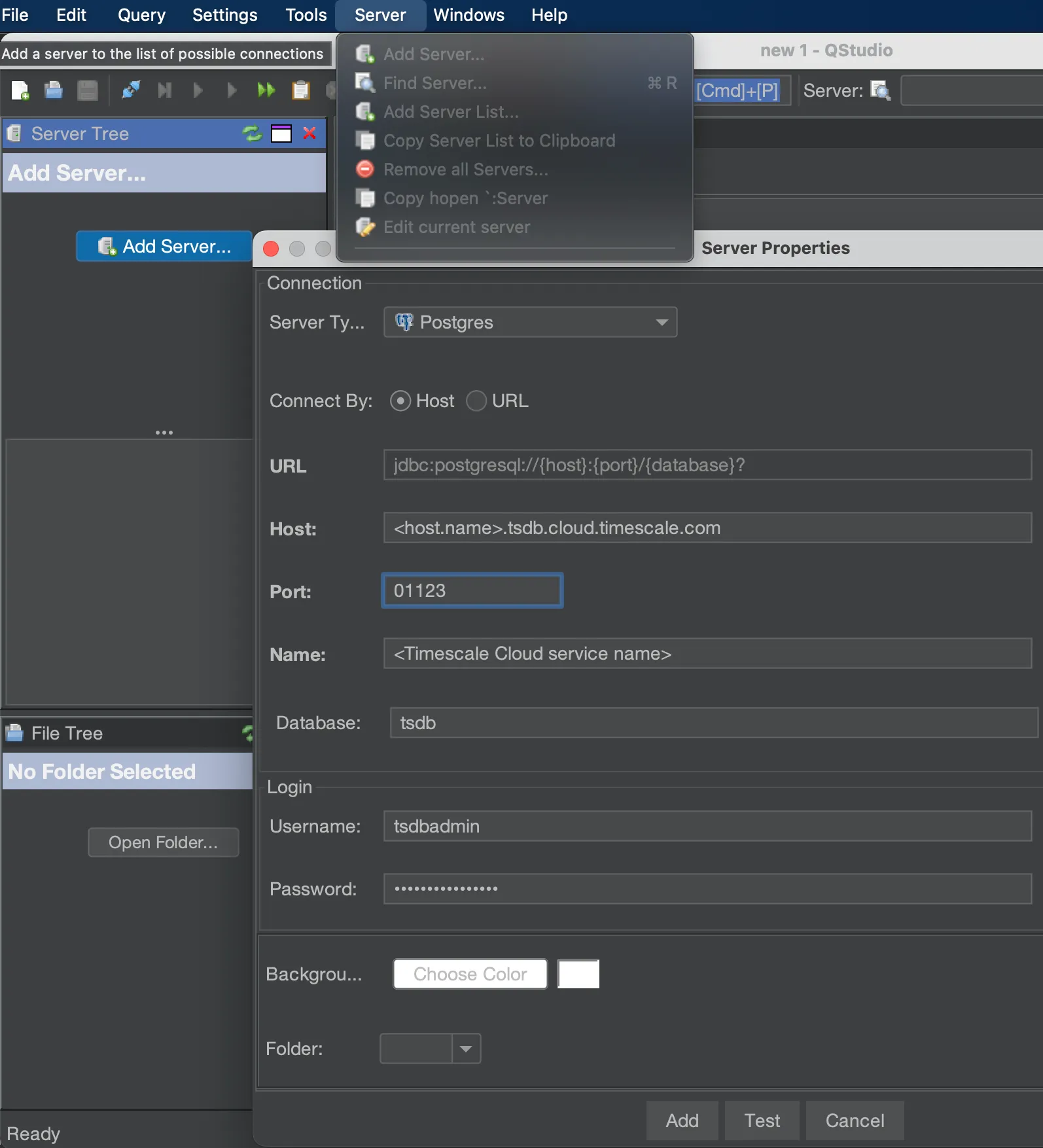Click the open file toolbar icon

pyautogui.click(x=54, y=90)
